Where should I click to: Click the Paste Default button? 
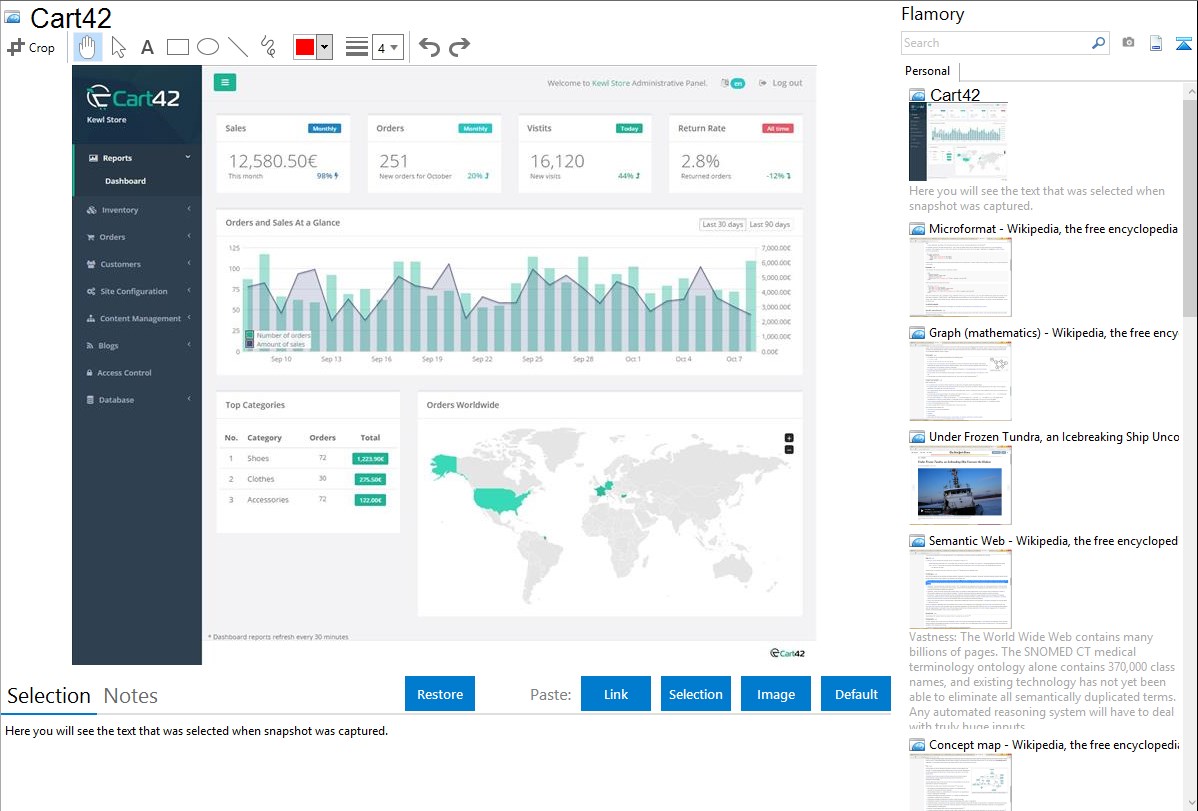pos(856,694)
